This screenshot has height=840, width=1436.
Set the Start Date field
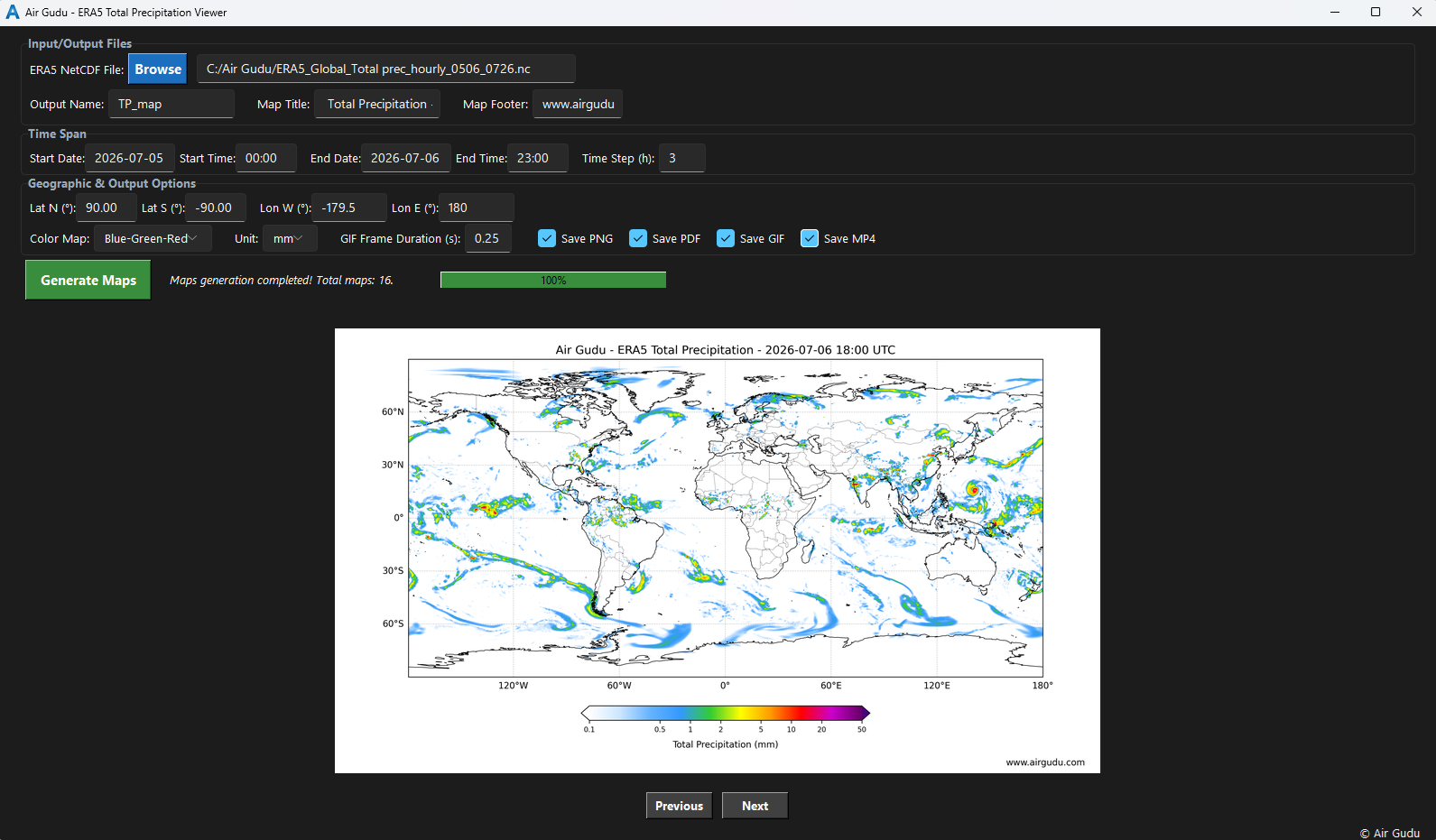[x=130, y=158]
